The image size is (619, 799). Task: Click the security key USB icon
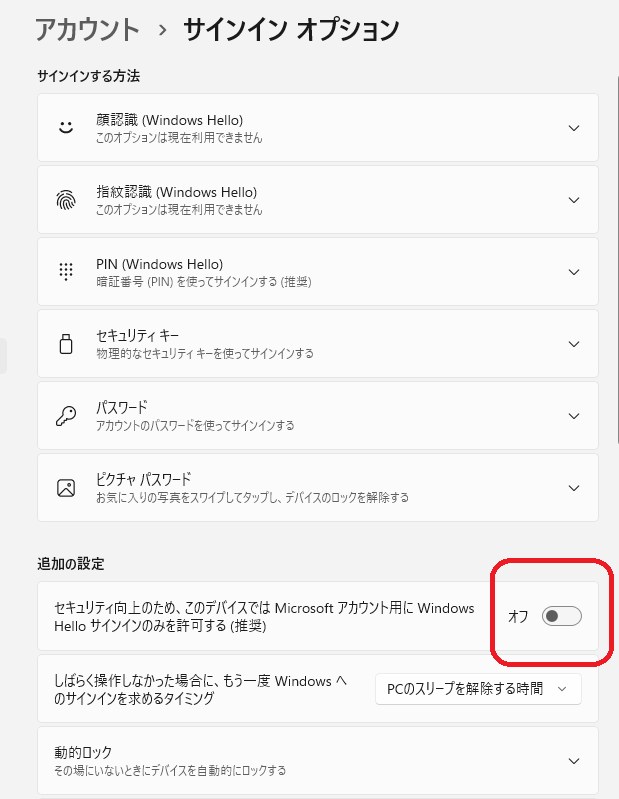click(66, 344)
